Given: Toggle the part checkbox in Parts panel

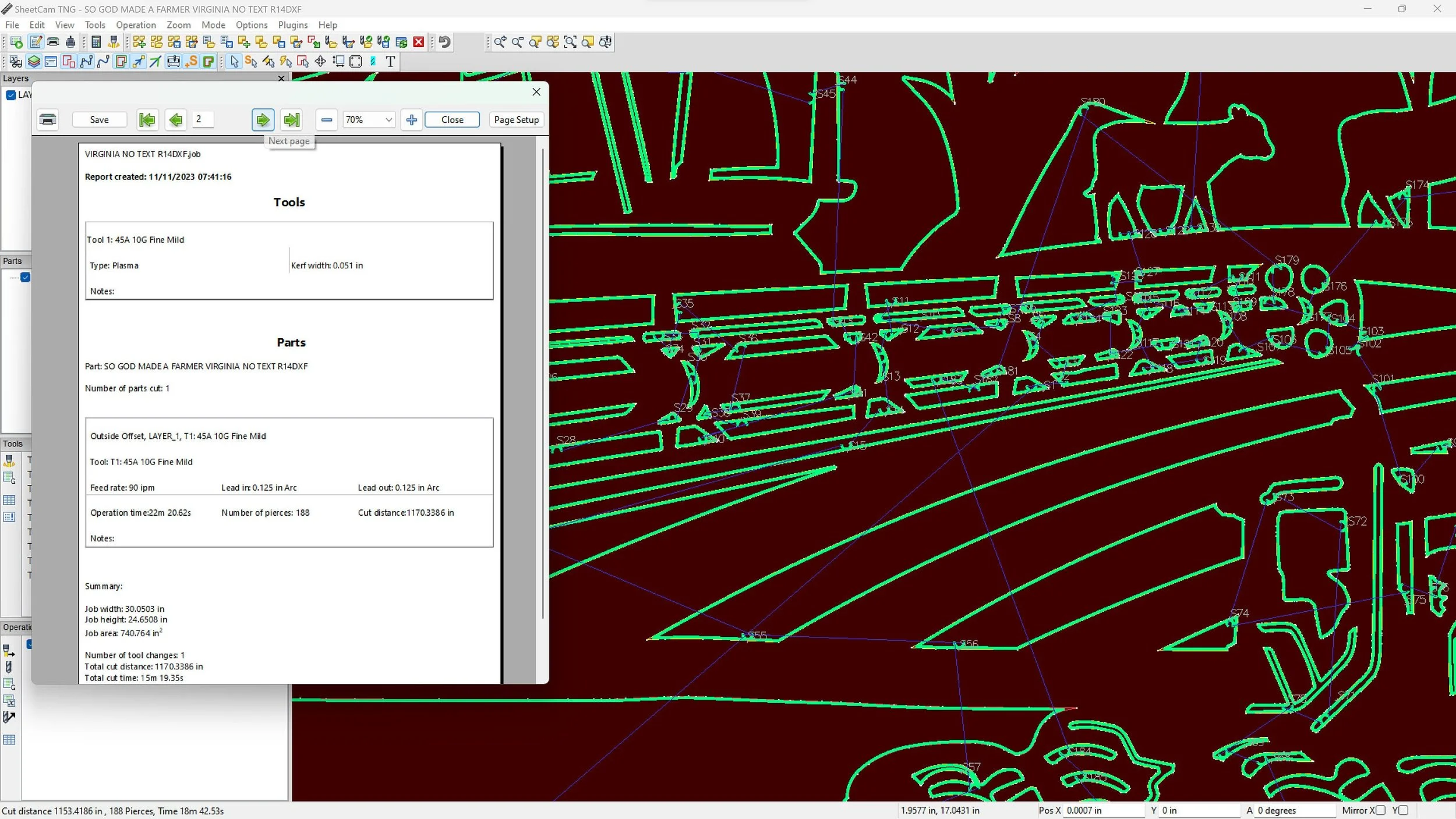Looking at the screenshot, I should [x=26, y=277].
